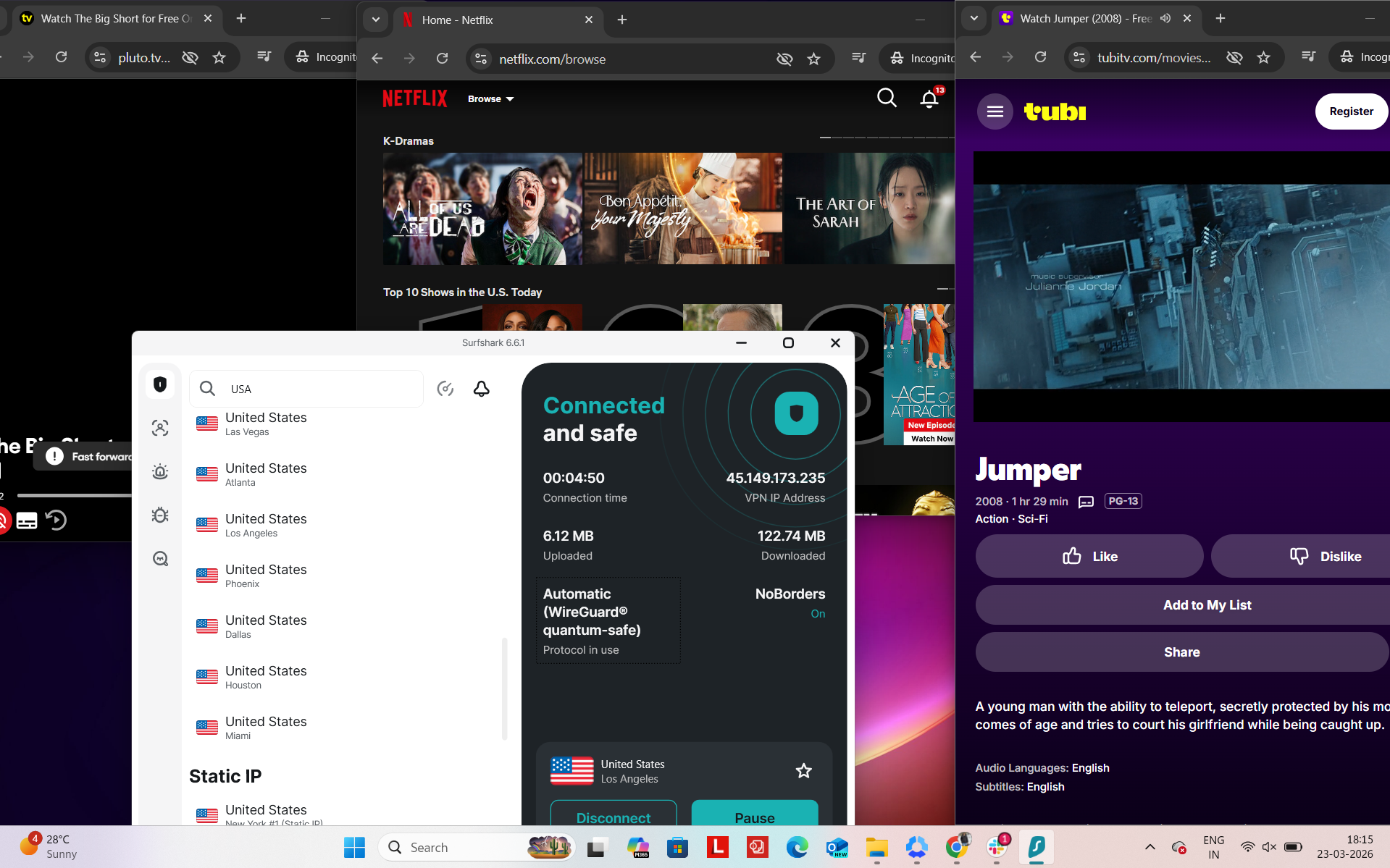The height and width of the screenshot is (868, 1390).
Task: Reload the Tubi browser page
Action: [1040, 57]
